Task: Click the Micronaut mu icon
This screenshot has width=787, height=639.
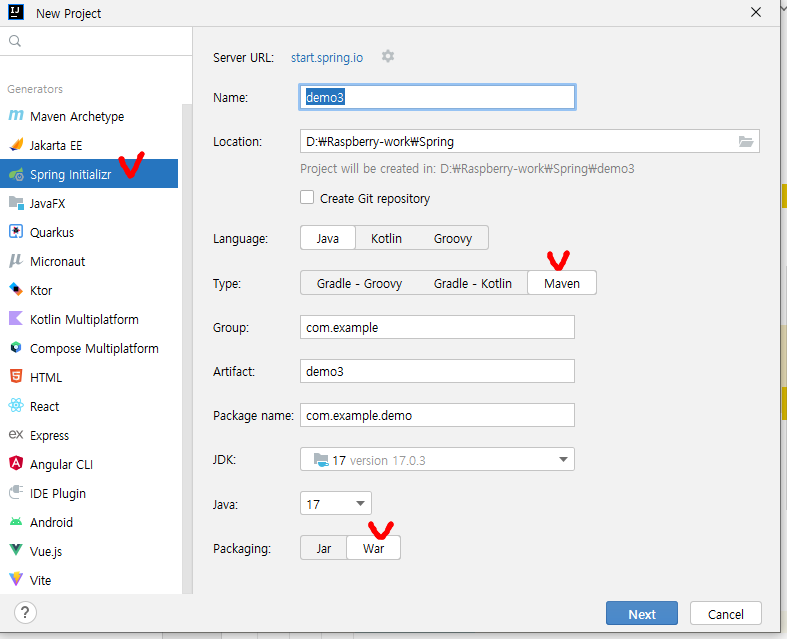Action: (16, 261)
